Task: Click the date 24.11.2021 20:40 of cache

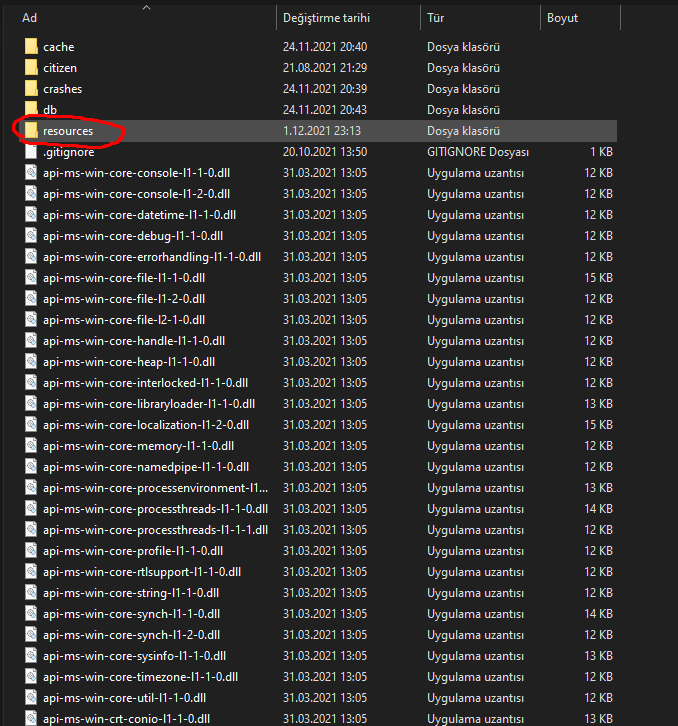Action: coord(325,47)
